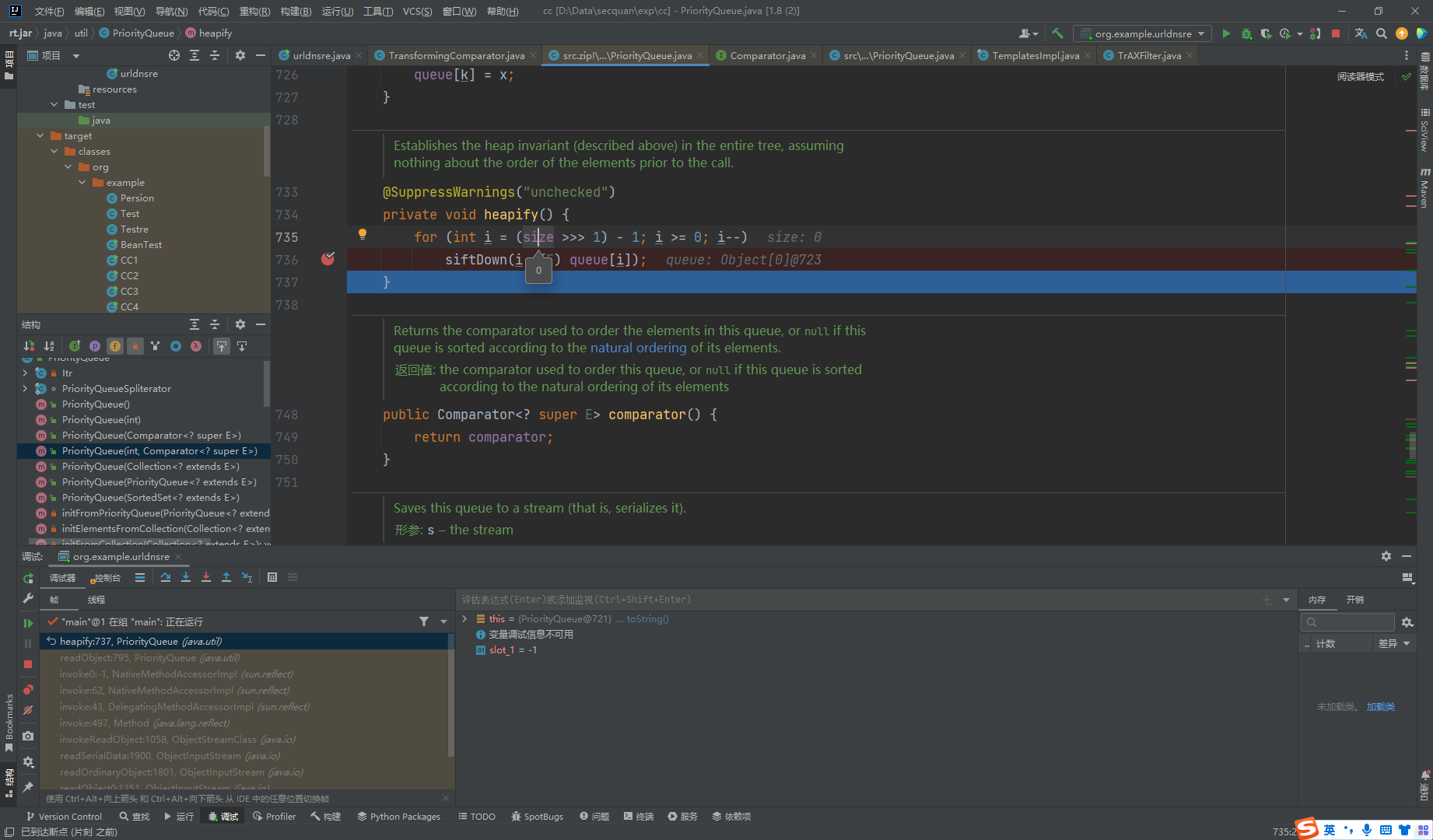Screen dimensions: 1433x840
Task: Toggle show fields filter in the Structure panel
Action: point(115,346)
